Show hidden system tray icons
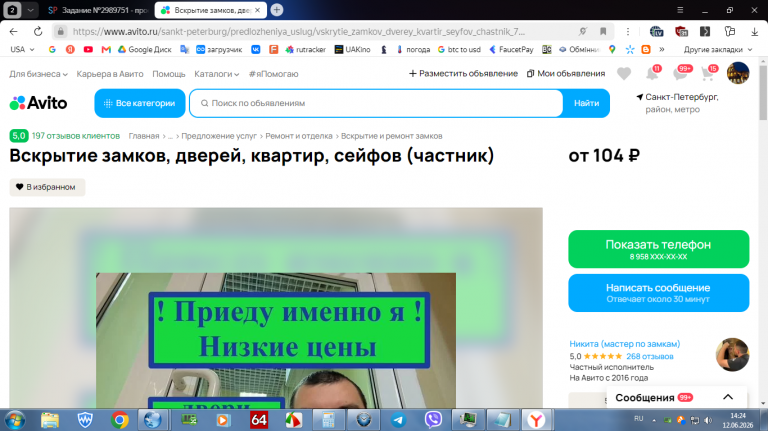The width and height of the screenshot is (768, 431). 653,420
